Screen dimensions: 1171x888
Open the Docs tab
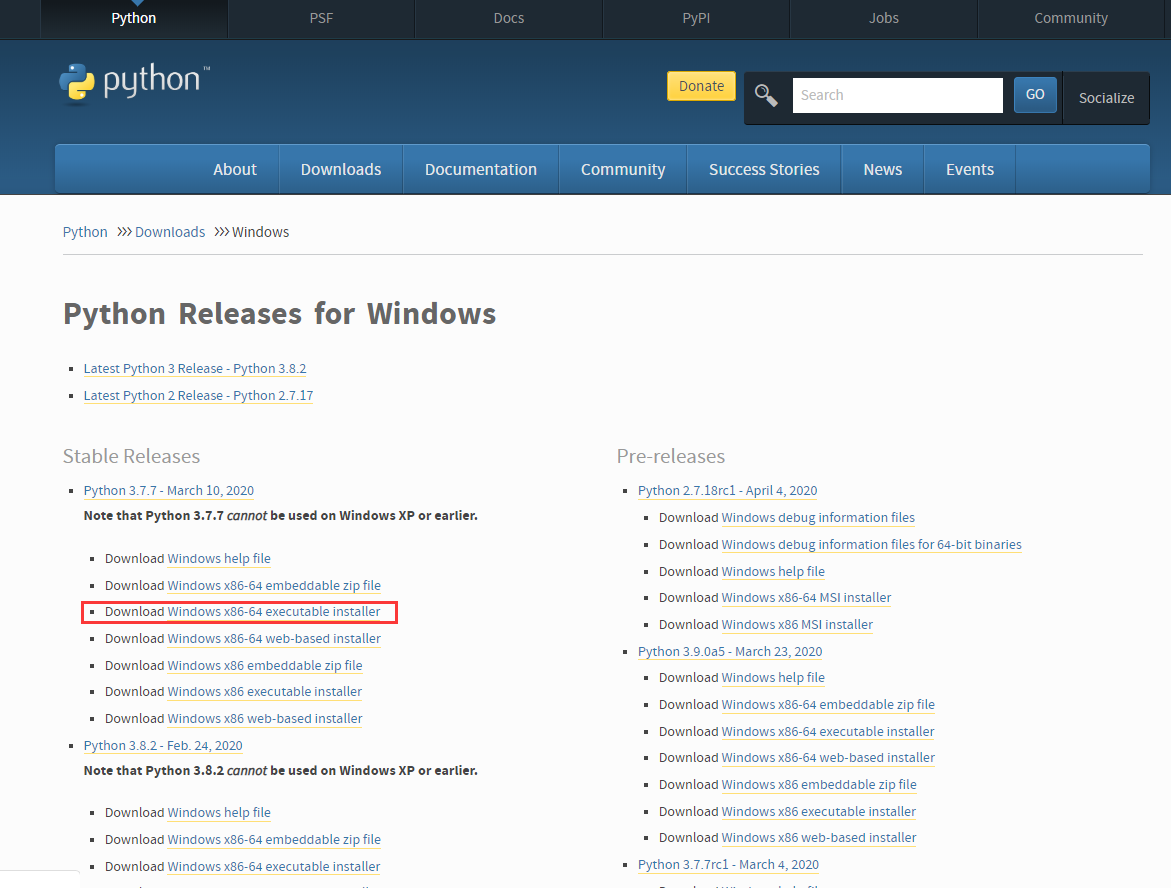[x=509, y=18]
